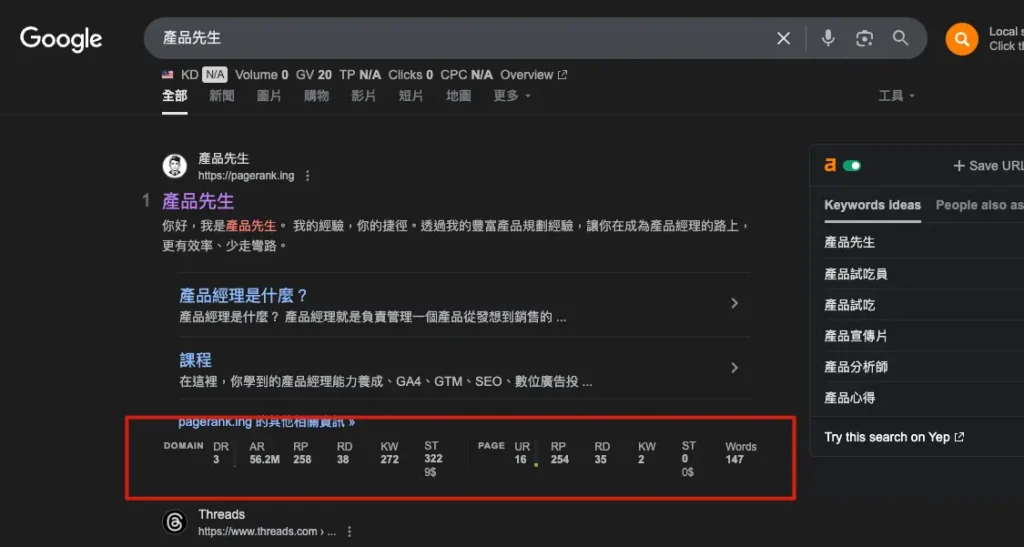Viewport: 1024px width, 547px height.
Task: Open the 工具 dropdown
Action: click(896, 96)
